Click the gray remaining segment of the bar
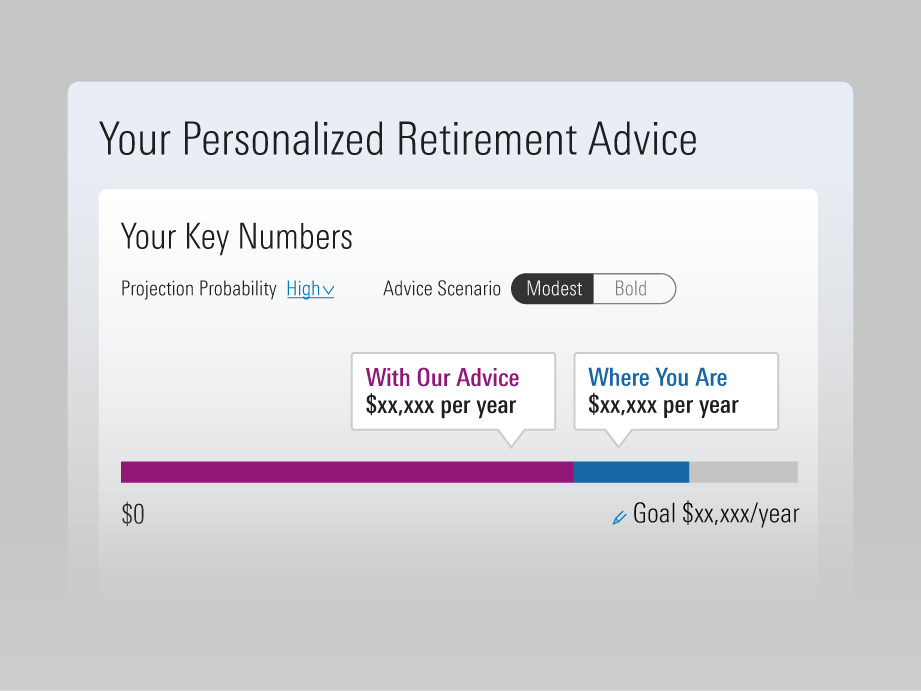This screenshot has height=691, width=921. [x=743, y=472]
